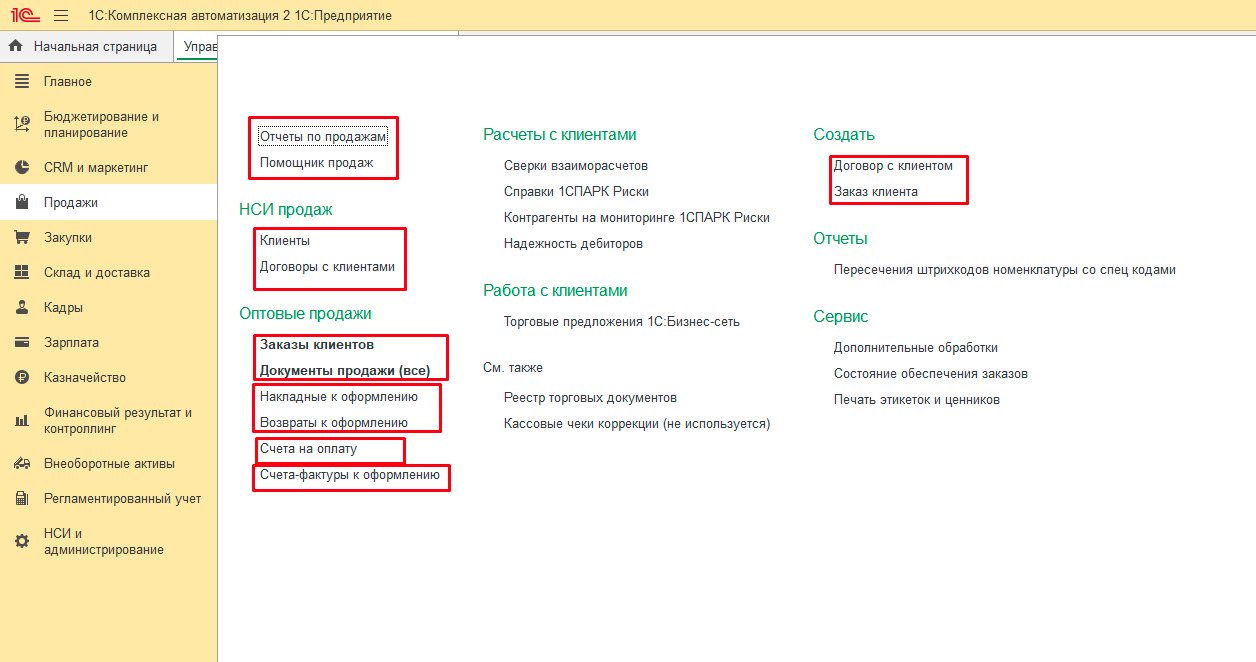Click the 1C logo icon
Viewport: 1256px width, 662px height.
tap(24, 16)
